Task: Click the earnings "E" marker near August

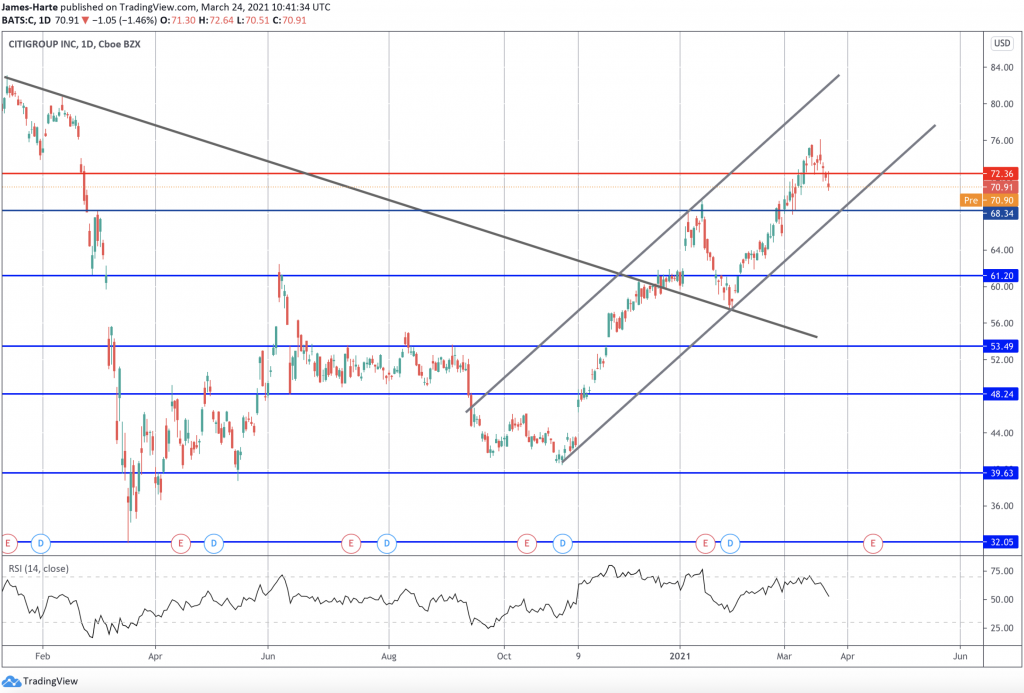Action: coord(351,544)
